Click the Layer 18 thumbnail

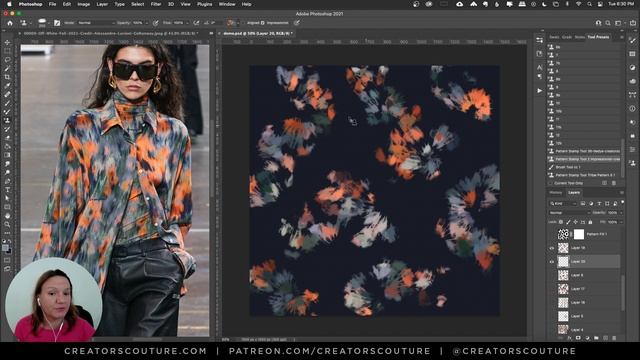pyautogui.click(x=563, y=248)
